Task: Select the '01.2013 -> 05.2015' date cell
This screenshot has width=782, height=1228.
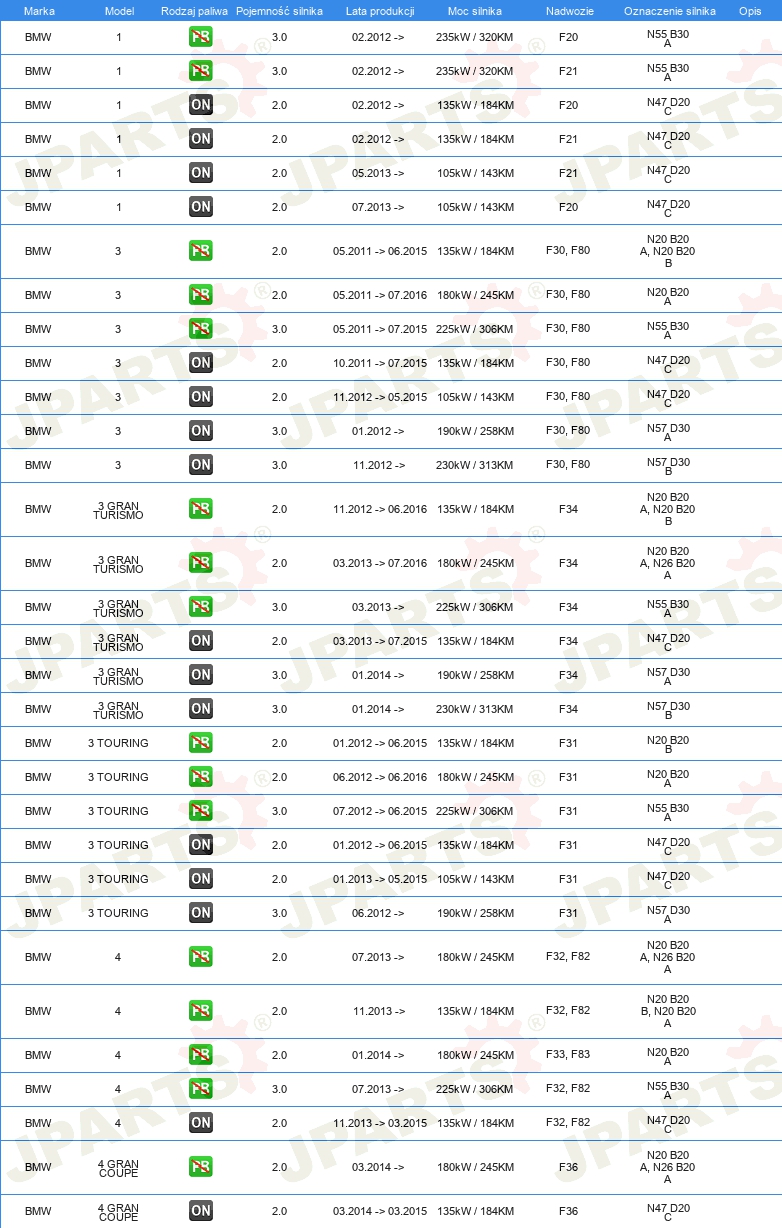Action: coord(380,879)
